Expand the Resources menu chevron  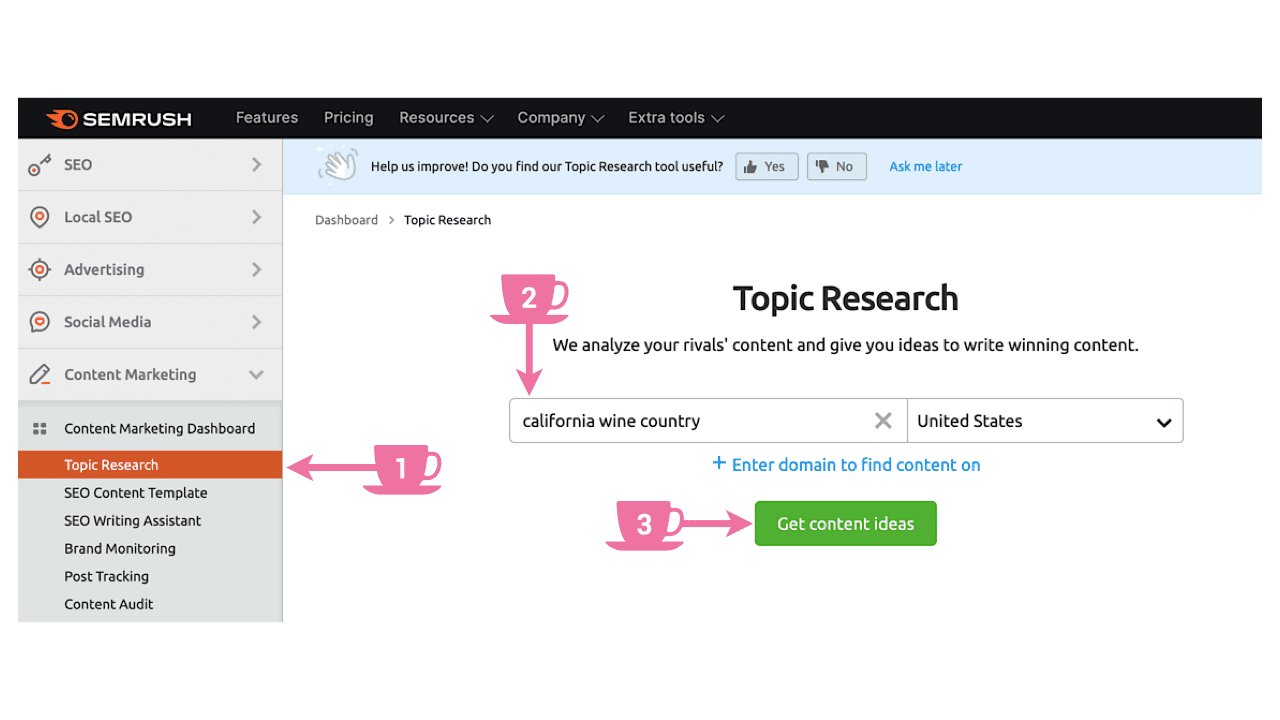[x=489, y=118]
